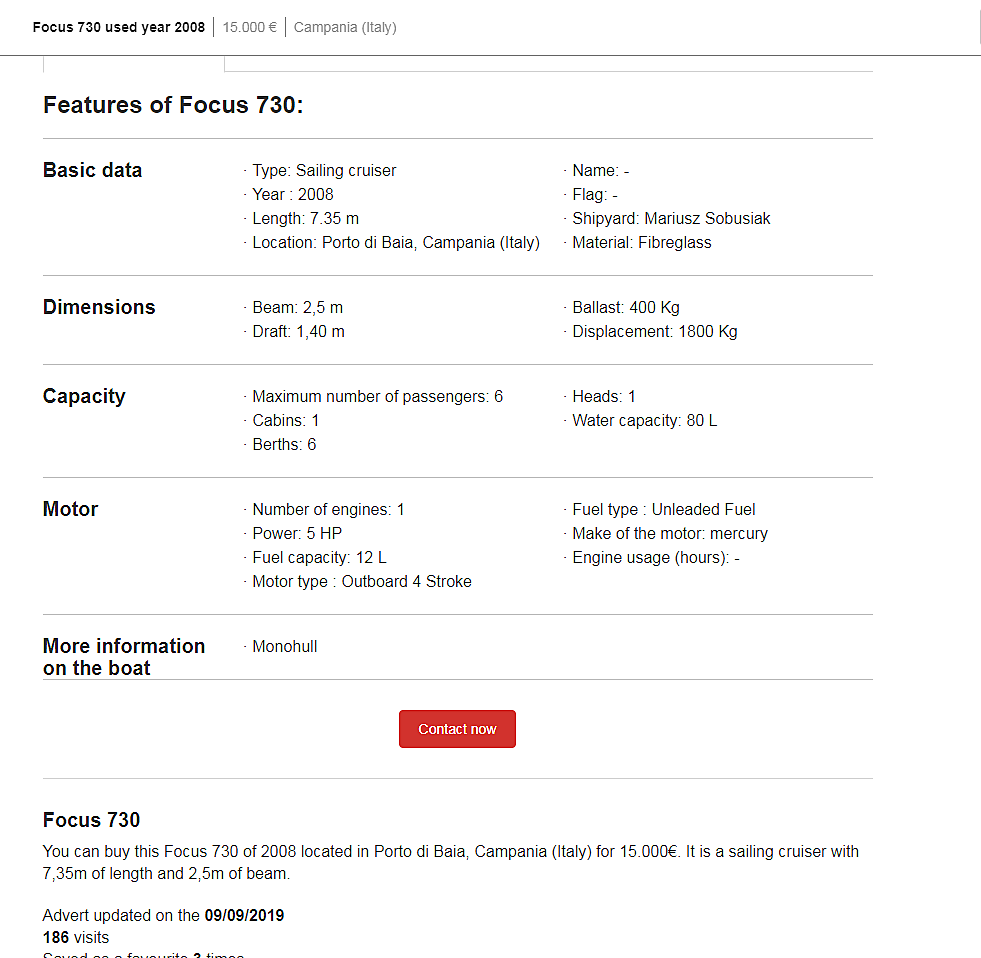Click the 'Motor' section heading
The height and width of the screenshot is (958, 981).
[71, 509]
